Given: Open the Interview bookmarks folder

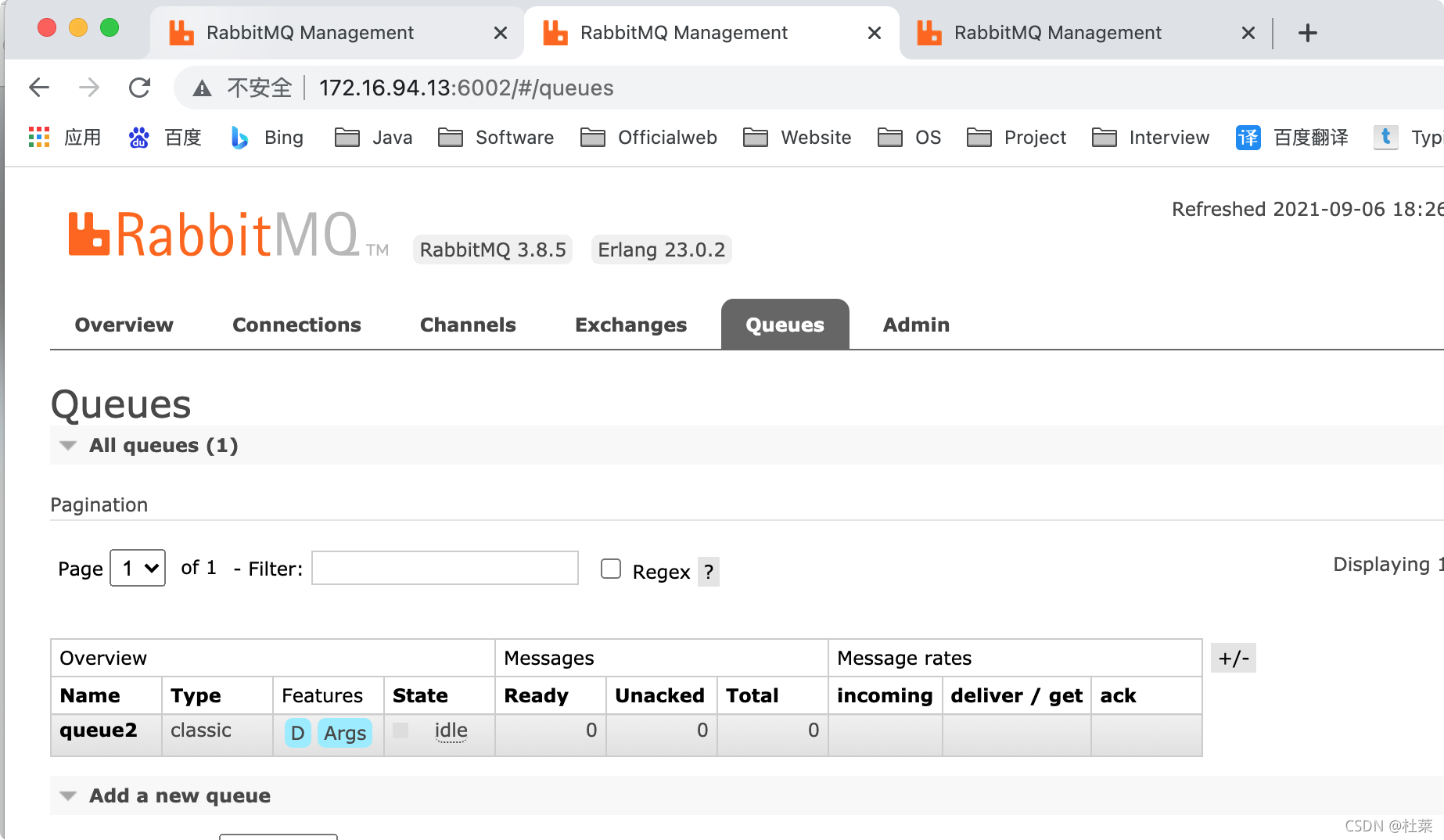Looking at the screenshot, I should (x=1151, y=138).
